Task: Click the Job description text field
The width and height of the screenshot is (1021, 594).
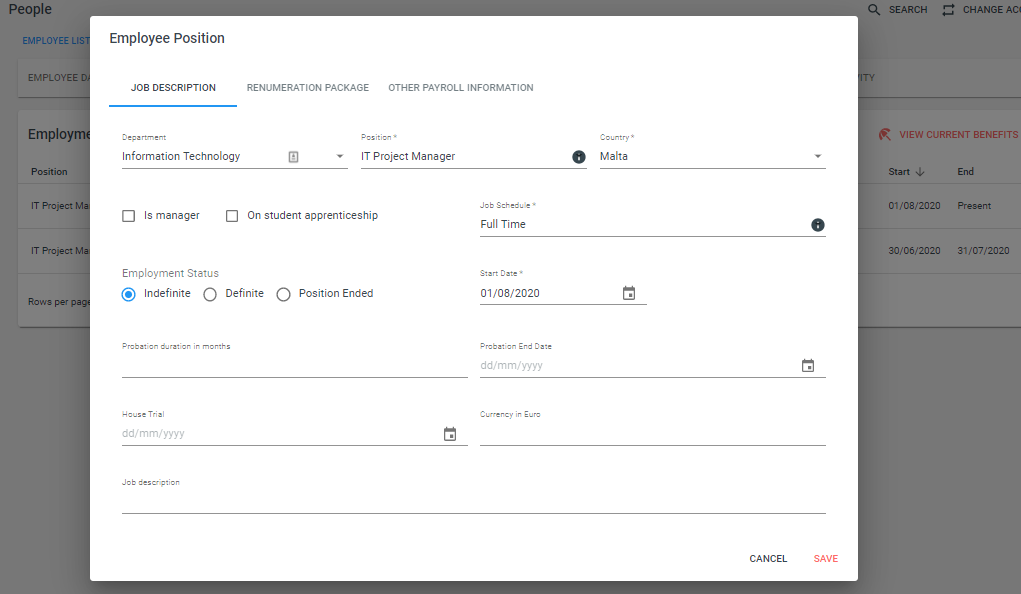Action: (x=473, y=502)
